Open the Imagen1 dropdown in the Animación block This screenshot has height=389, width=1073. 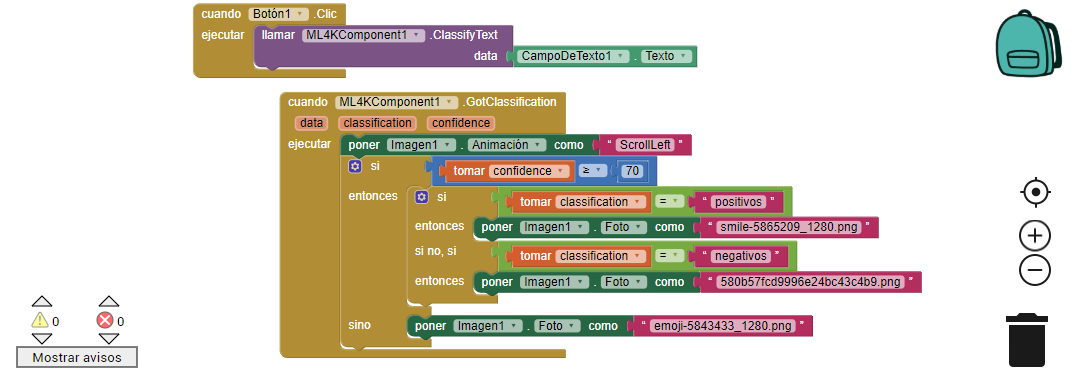[421, 145]
